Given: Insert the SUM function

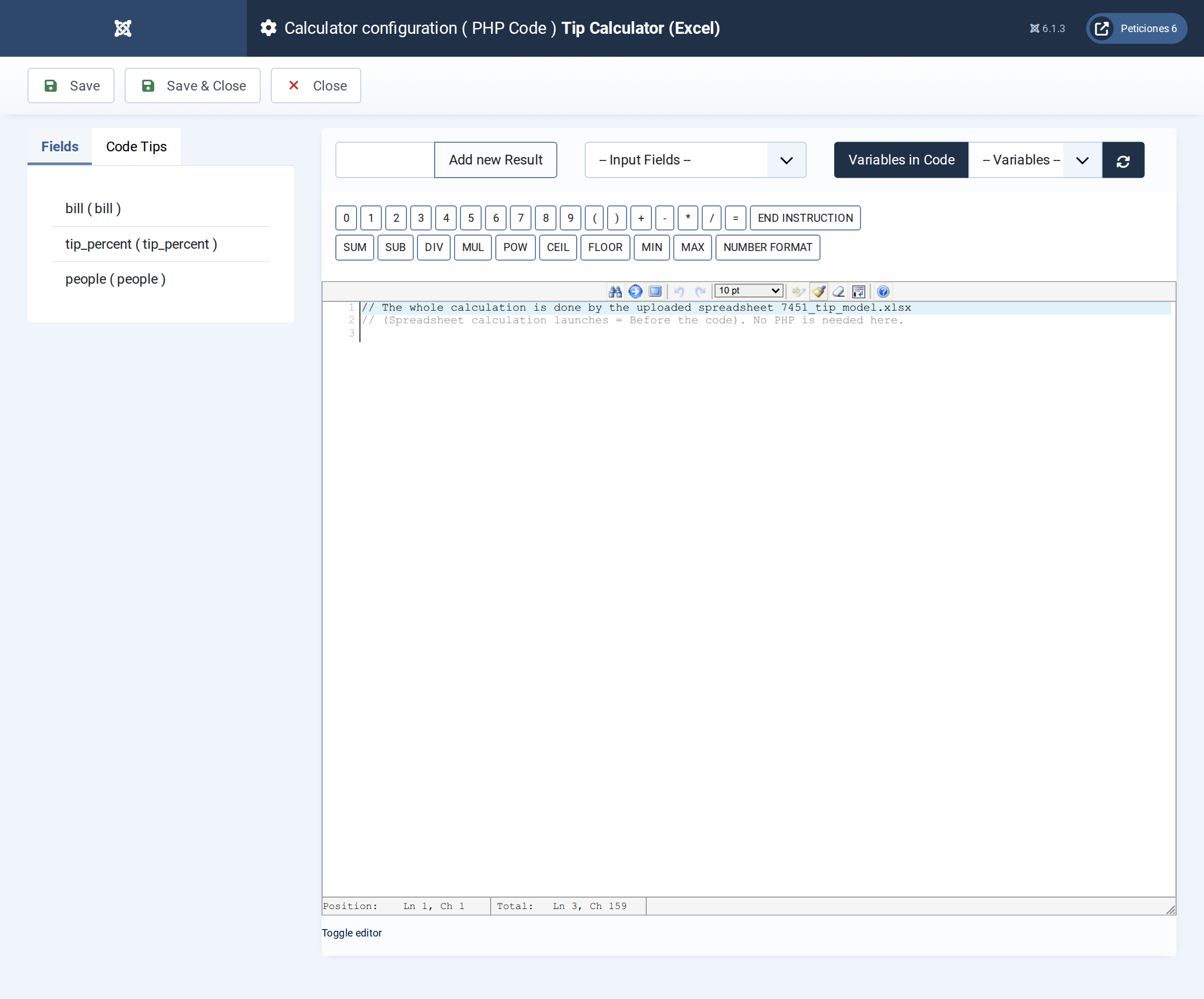Looking at the screenshot, I should click(355, 247).
